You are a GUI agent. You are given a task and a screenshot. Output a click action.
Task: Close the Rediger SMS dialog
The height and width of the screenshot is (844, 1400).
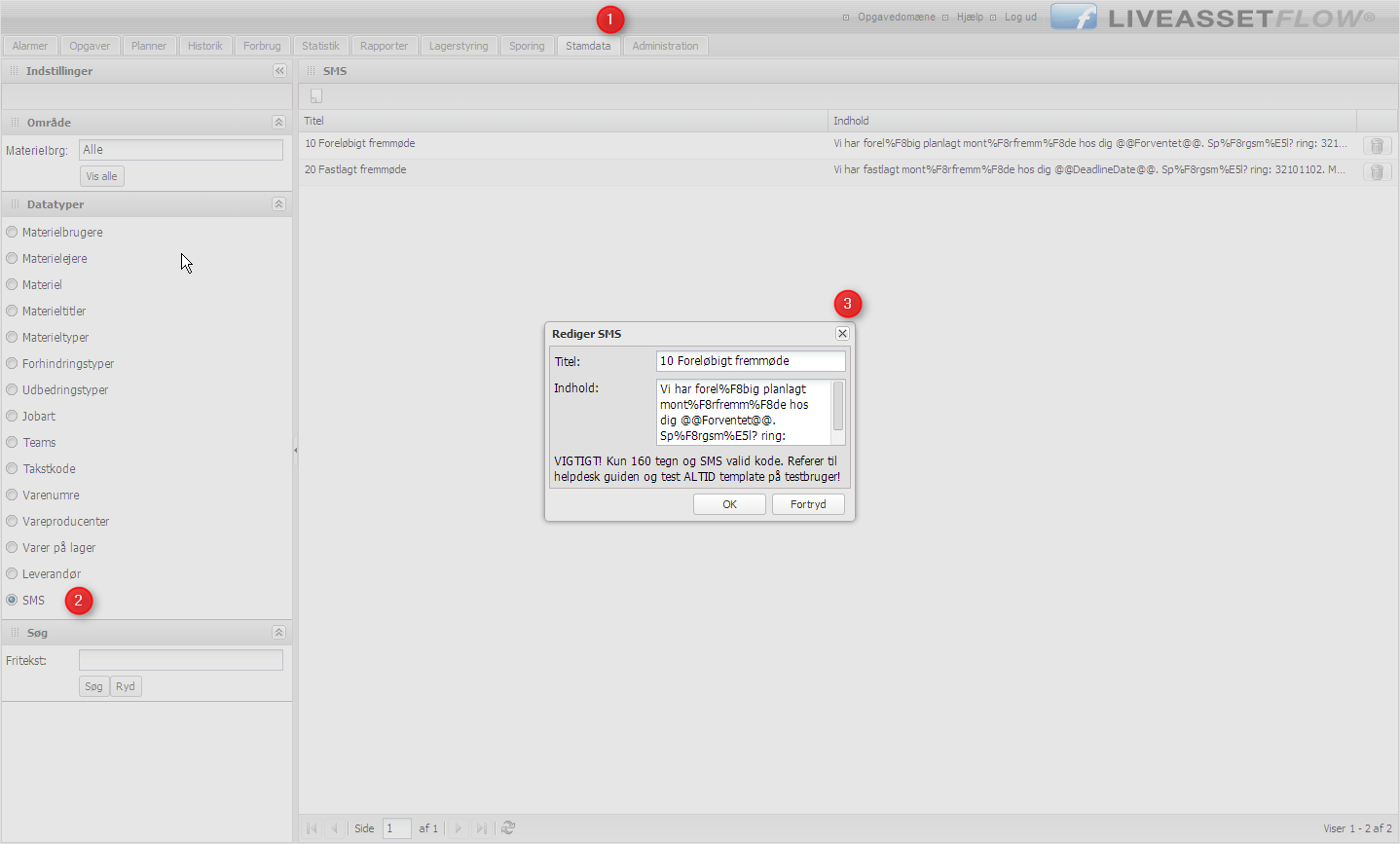point(842,334)
